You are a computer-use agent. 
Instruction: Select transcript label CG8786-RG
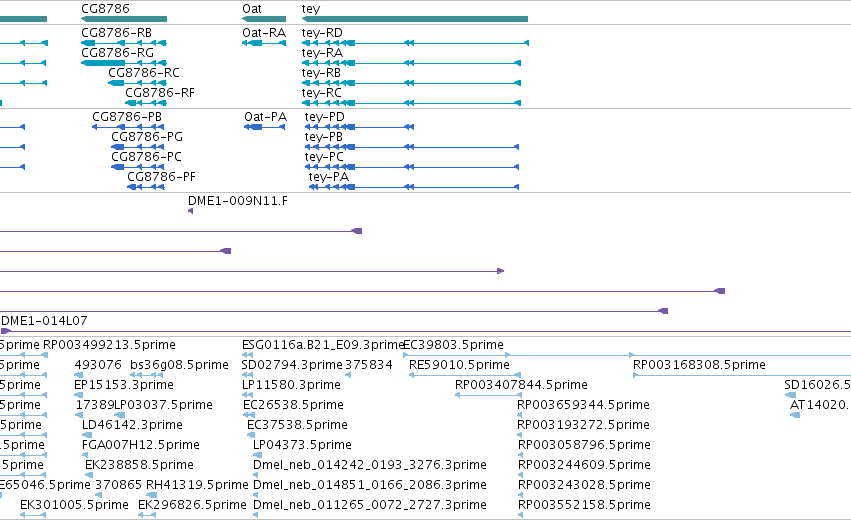[117, 53]
